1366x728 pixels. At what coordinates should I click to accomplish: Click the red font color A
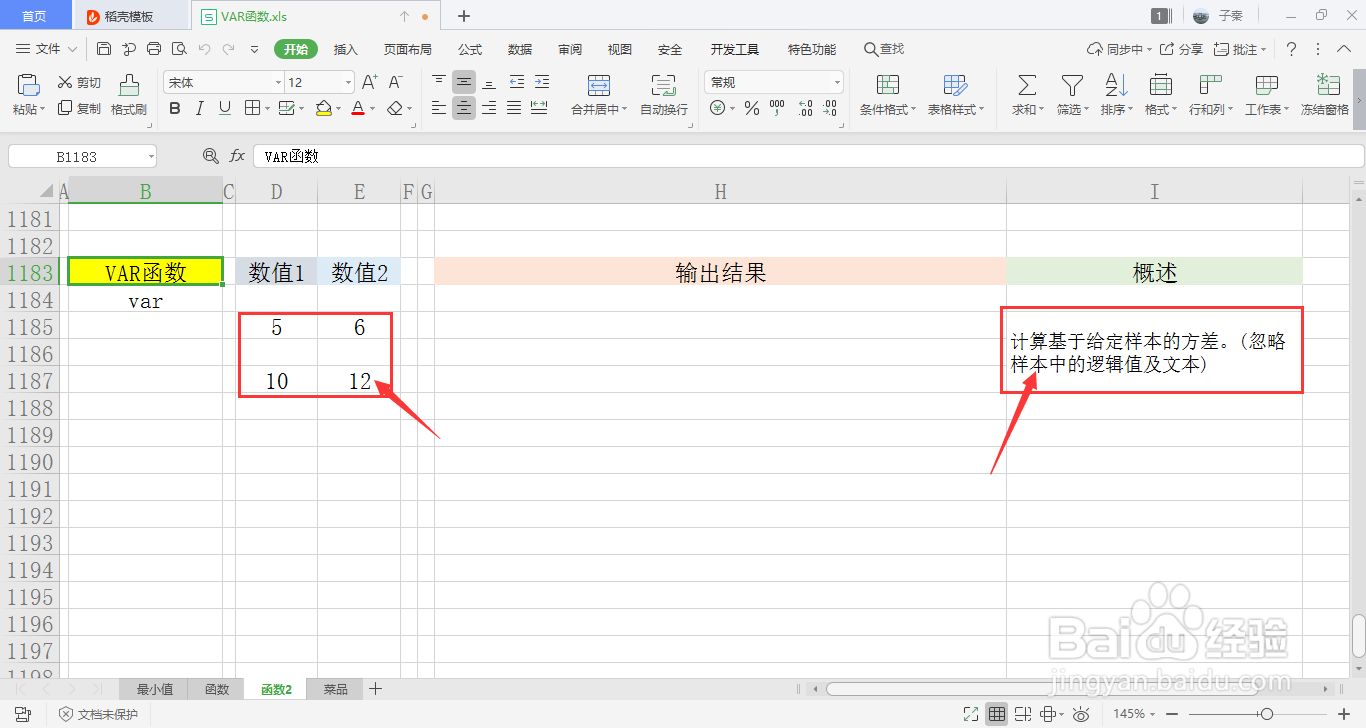358,108
